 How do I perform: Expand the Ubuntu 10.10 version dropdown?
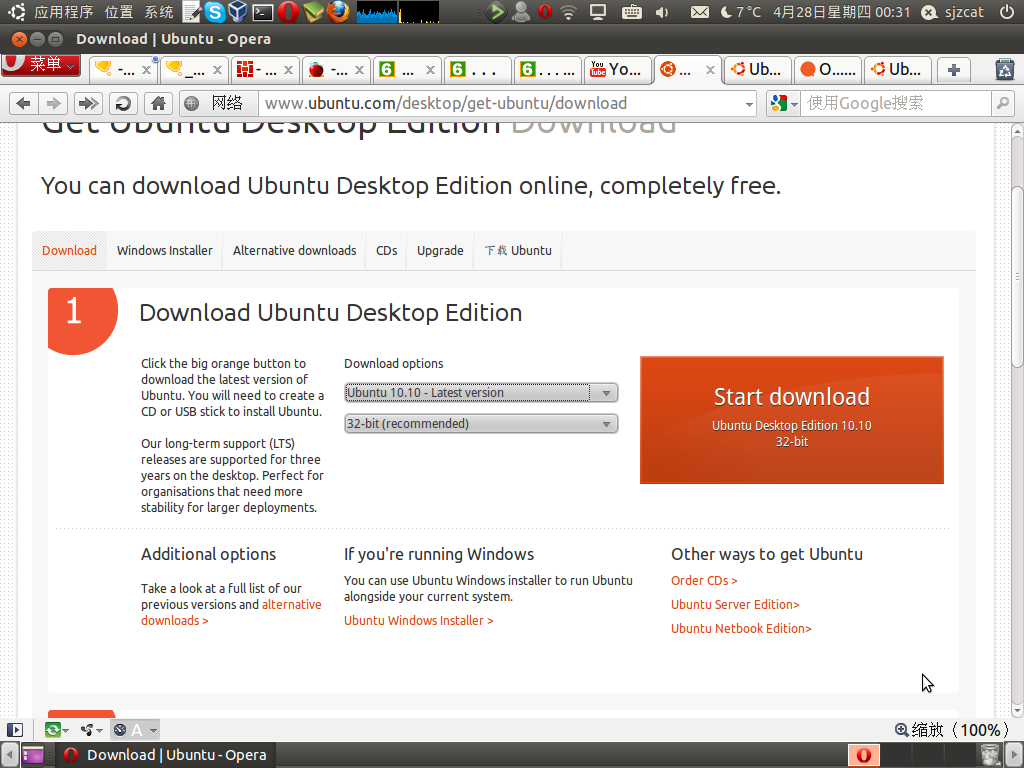[x=481, y=392]
